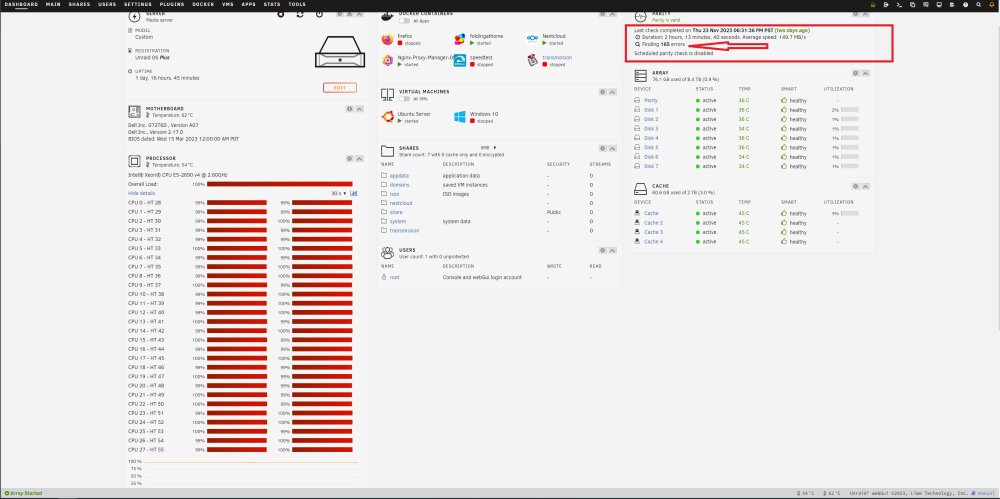Open Cache tile gear settings
Viewport: 1000px width, 499px height.
[856, 186]
